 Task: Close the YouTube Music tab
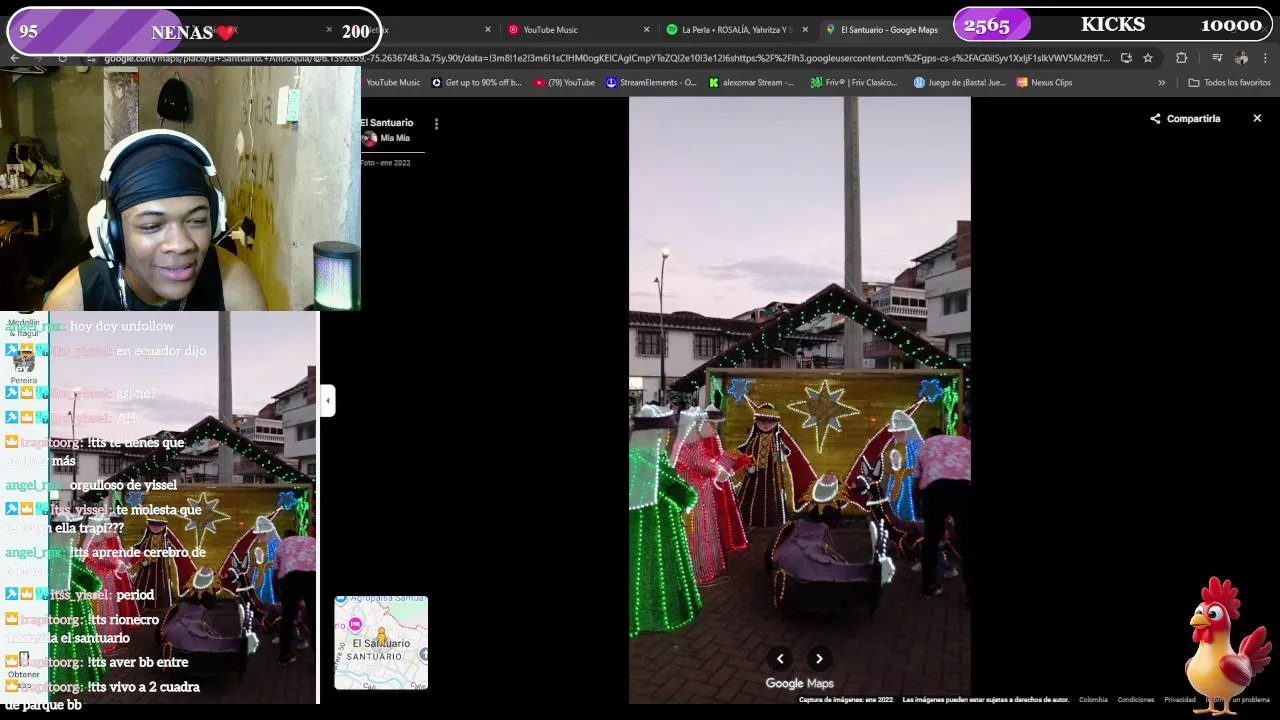coord(646,30)
